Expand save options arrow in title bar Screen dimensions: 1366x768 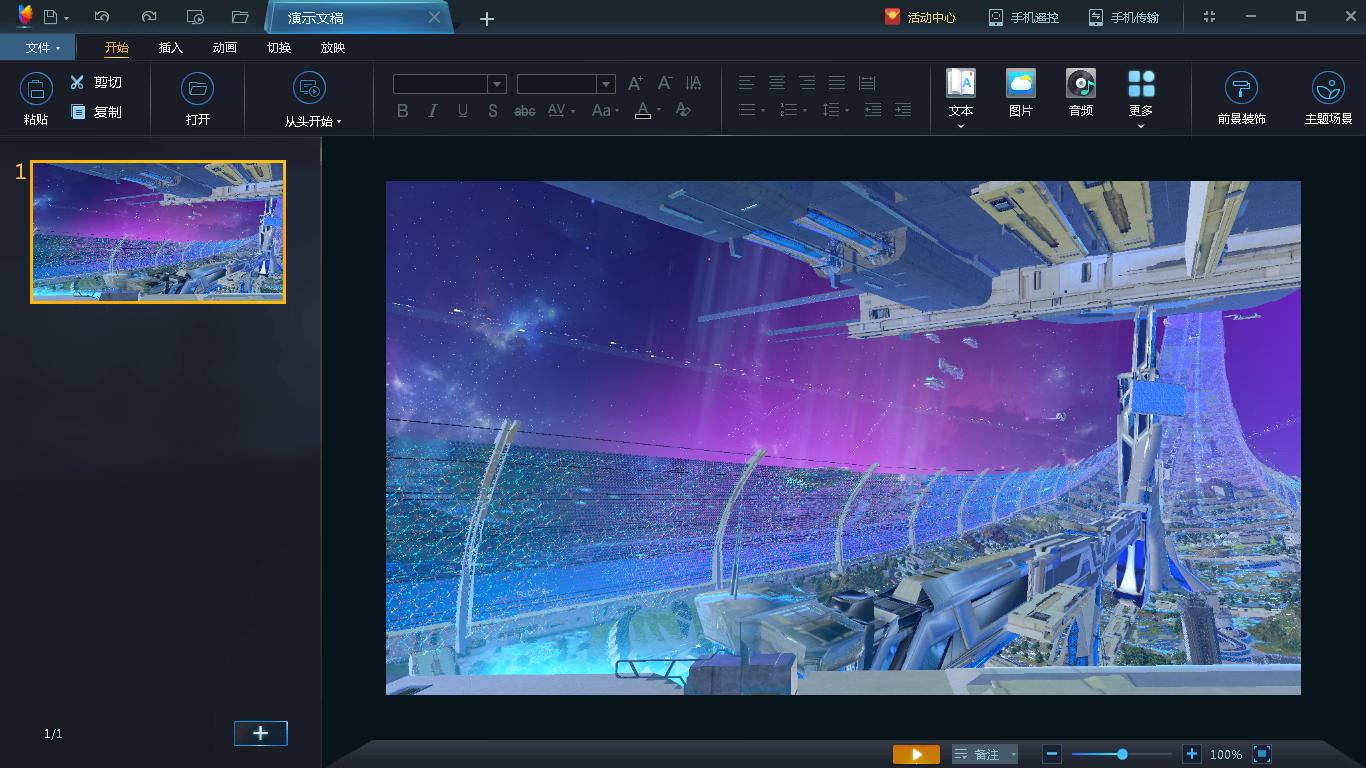(x=66, y=18)
